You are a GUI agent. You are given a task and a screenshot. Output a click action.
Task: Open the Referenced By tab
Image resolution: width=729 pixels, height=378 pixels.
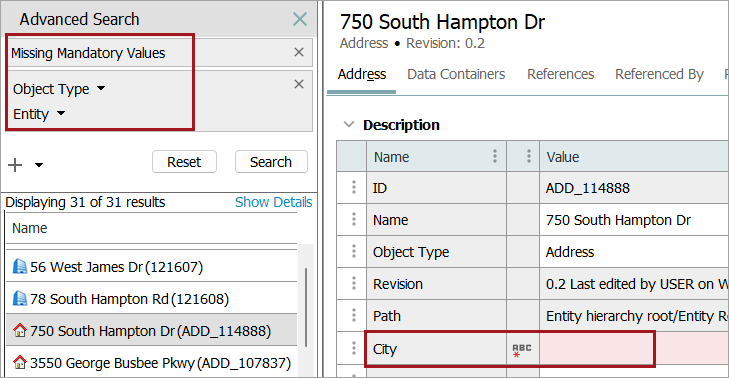[x=659, y=74]
